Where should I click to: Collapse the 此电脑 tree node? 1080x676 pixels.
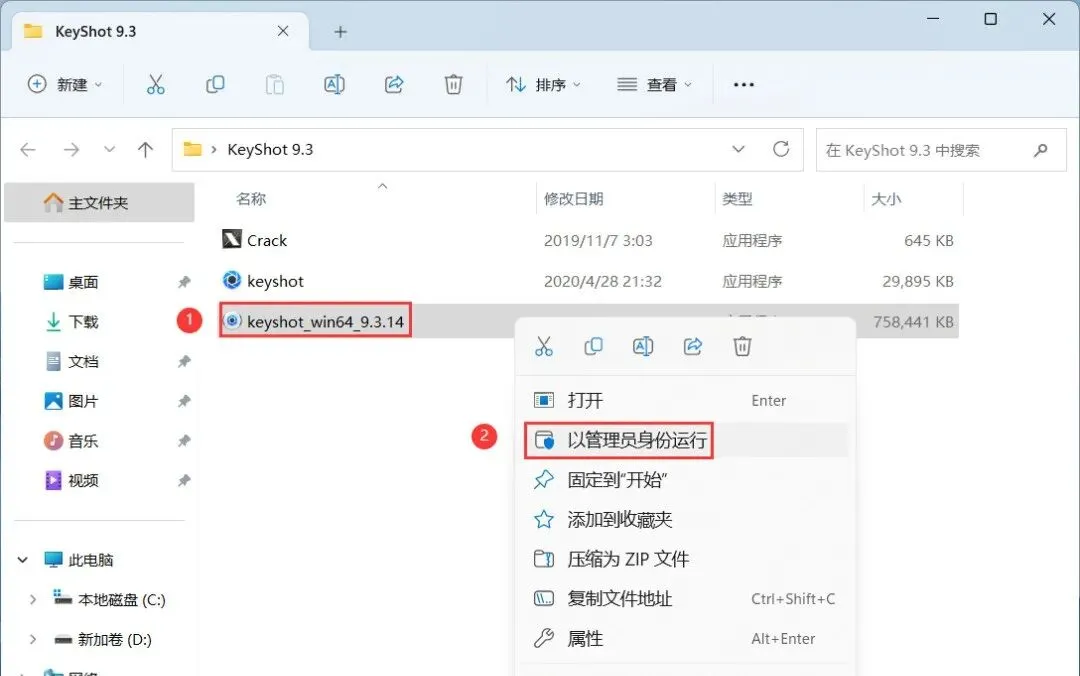pyautogui.click(x=23, y=560)
